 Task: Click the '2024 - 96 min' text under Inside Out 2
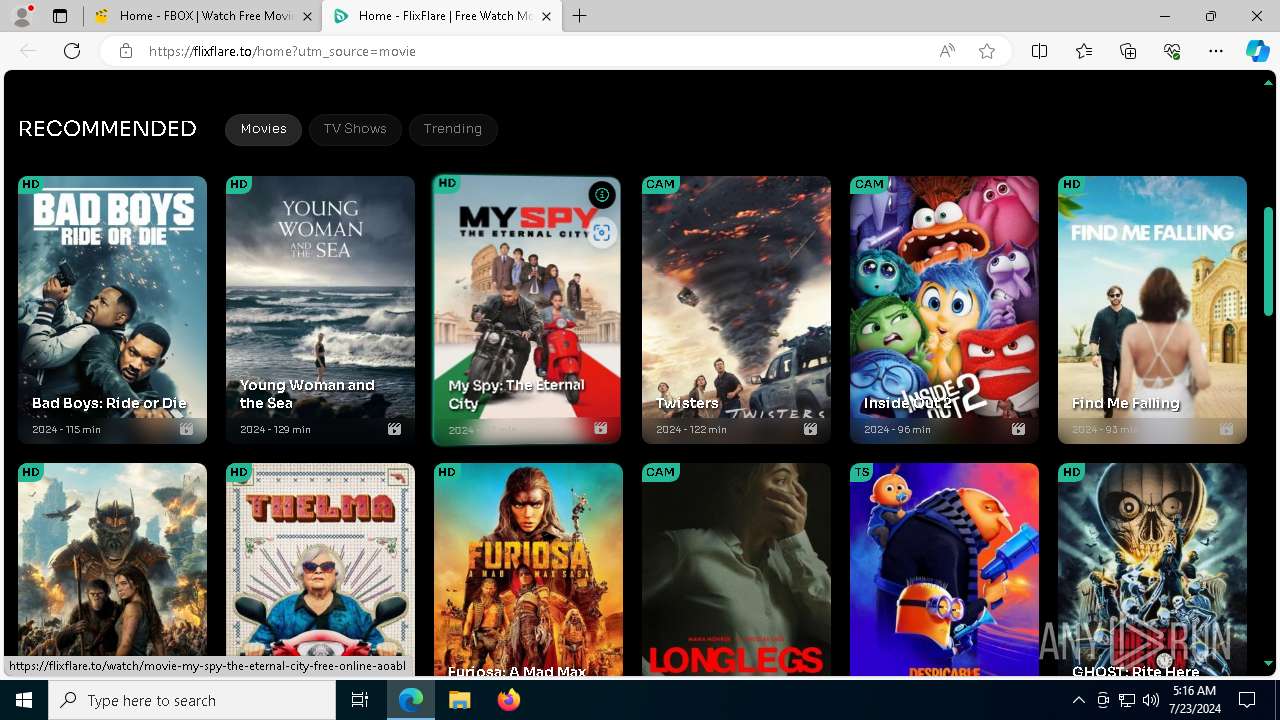tap(897, 429)
